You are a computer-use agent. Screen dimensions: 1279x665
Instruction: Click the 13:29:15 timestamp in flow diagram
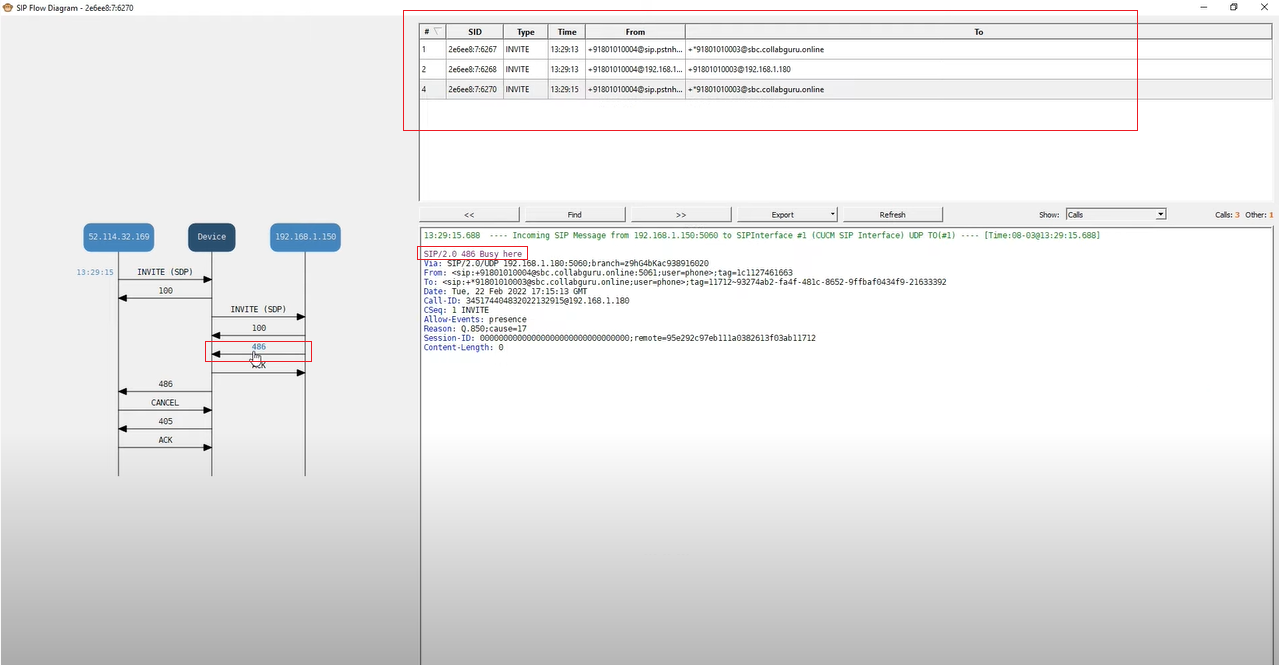click(95, 272)
